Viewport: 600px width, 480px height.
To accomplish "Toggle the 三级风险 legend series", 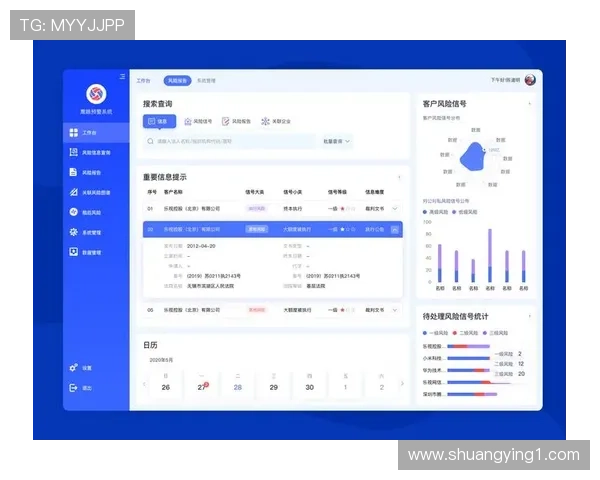I will click(x=496, y=333).
